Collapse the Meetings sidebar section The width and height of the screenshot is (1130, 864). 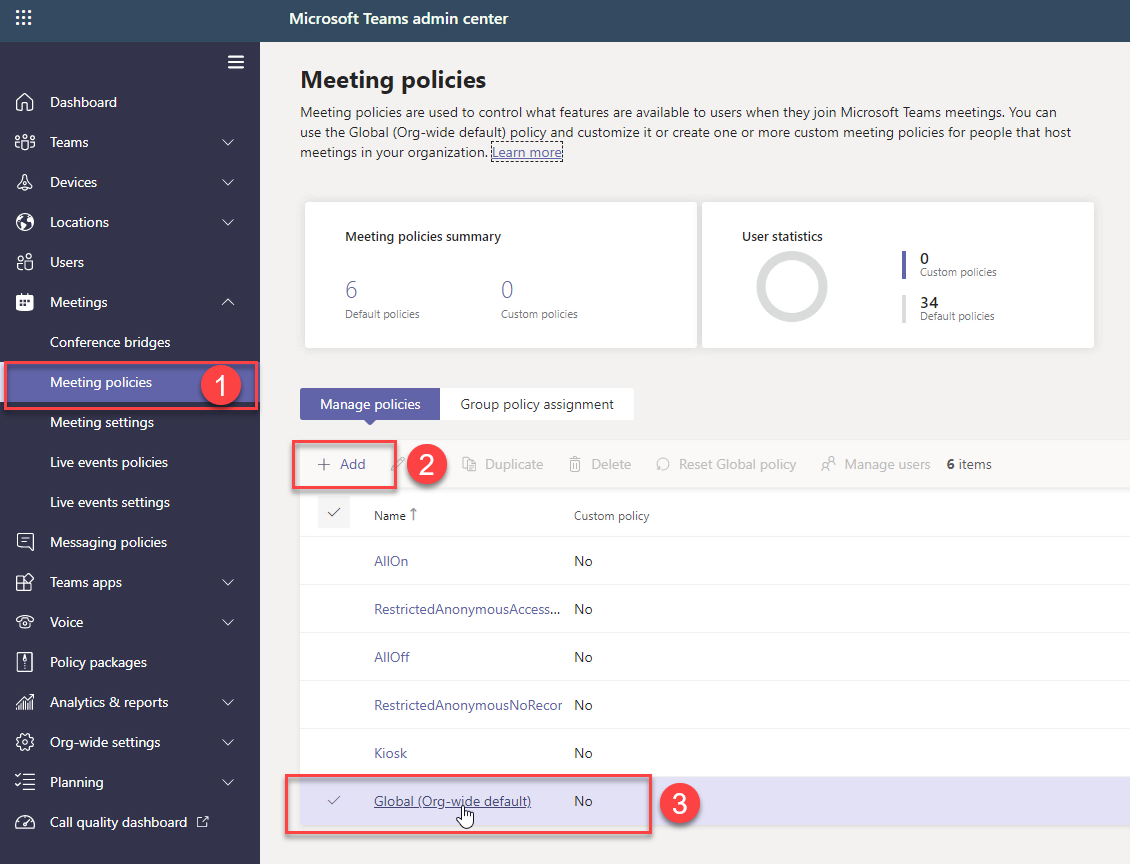[x=228, y=301]
